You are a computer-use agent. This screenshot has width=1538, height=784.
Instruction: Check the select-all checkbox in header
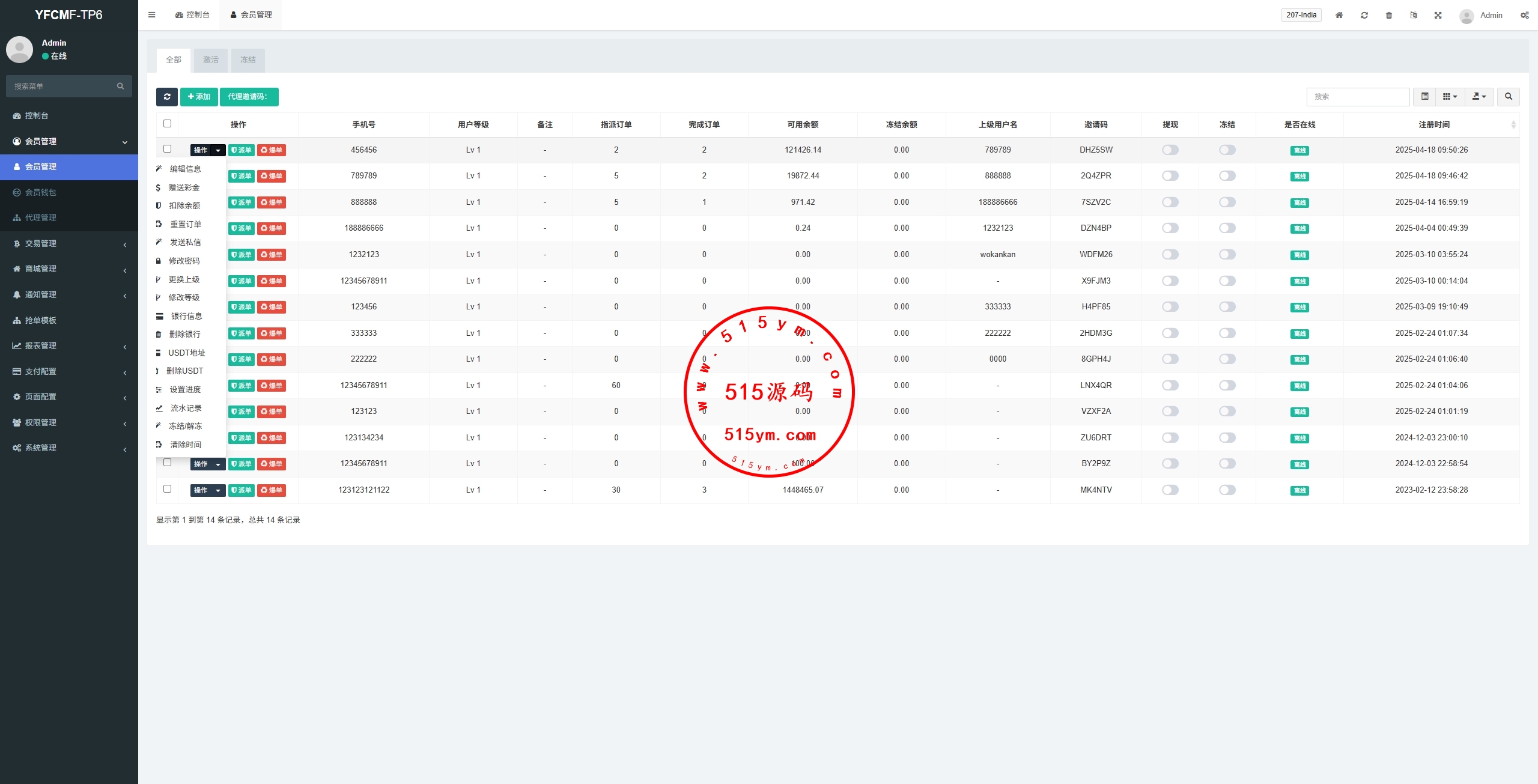(x=167, y=124)
